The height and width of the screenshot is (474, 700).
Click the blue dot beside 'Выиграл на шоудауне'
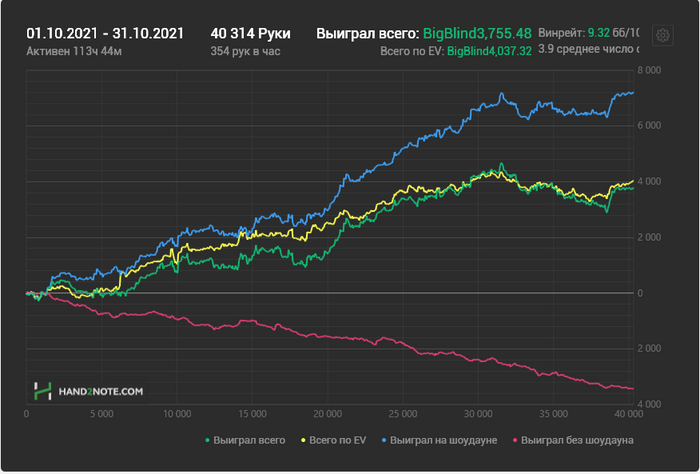tap(384, 441)
